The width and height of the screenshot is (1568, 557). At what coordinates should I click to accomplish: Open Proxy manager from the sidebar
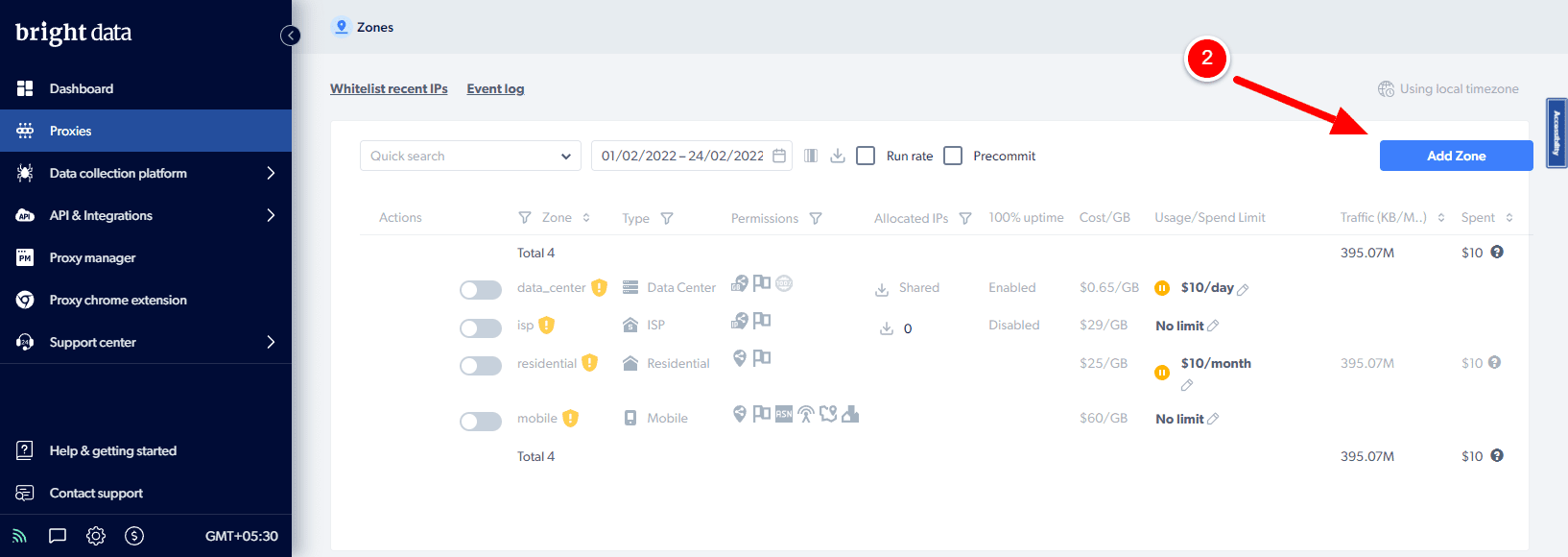click(x=92, y=257)
